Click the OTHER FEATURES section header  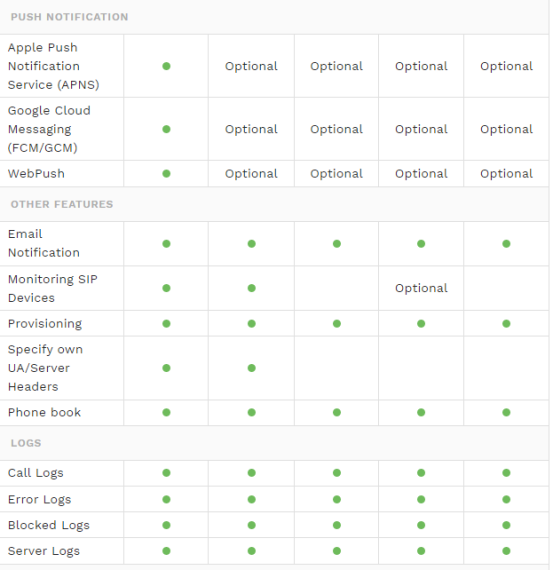62,204
